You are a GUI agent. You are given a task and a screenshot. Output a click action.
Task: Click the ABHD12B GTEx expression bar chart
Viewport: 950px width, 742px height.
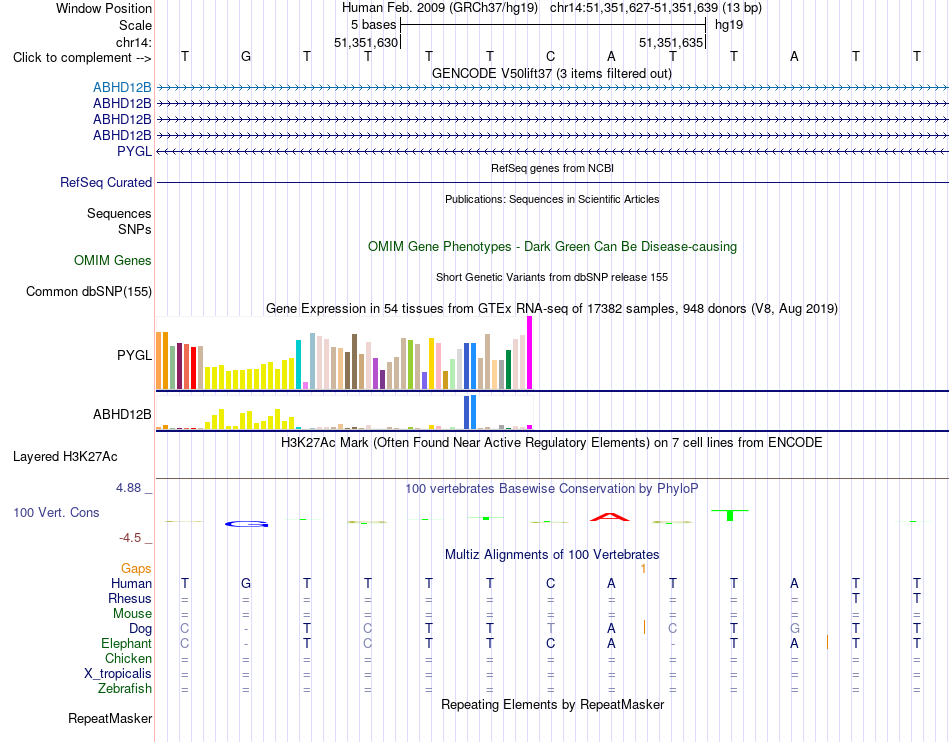[344, 412]
